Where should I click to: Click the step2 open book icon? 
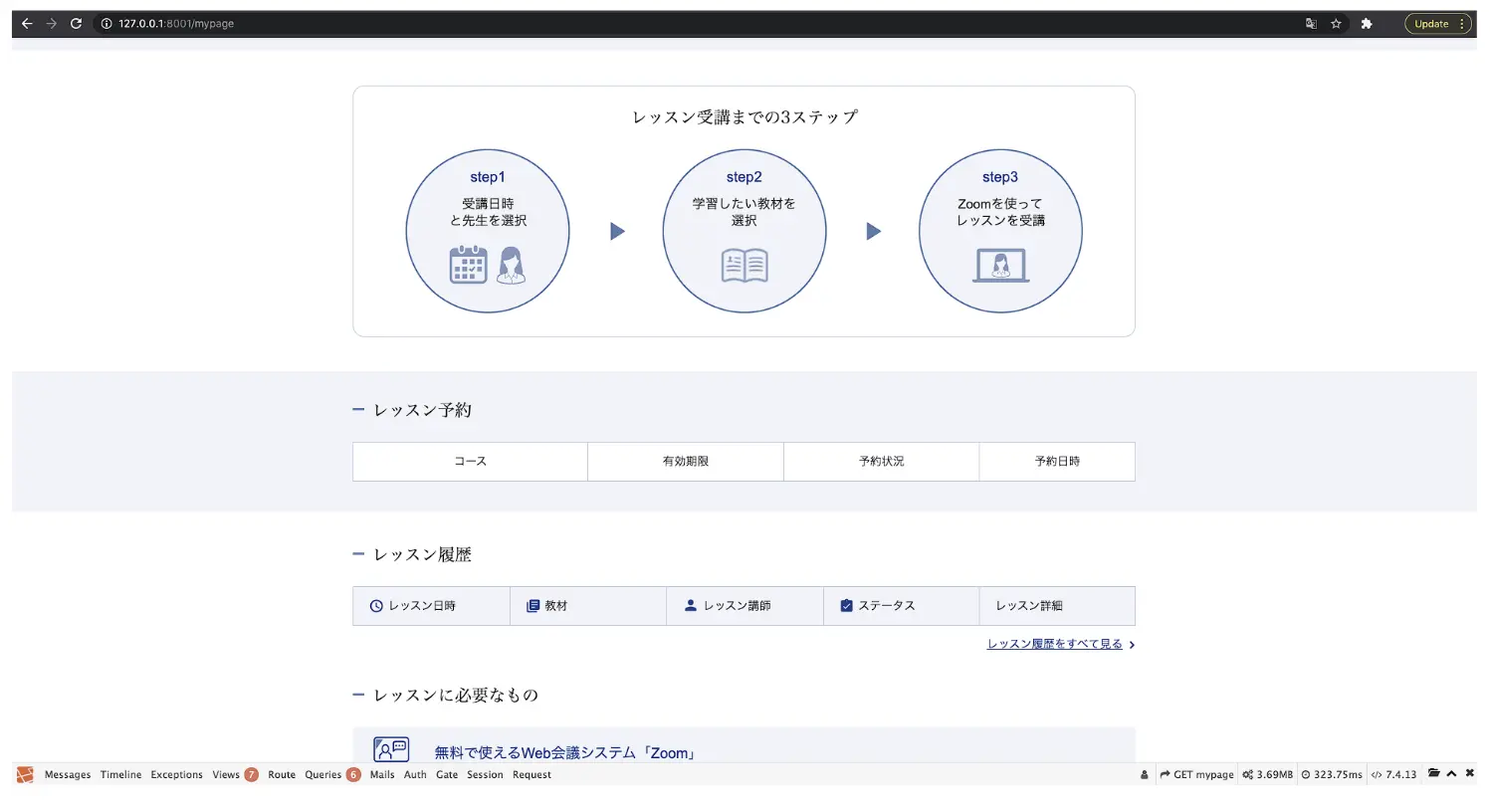point(745,266)
